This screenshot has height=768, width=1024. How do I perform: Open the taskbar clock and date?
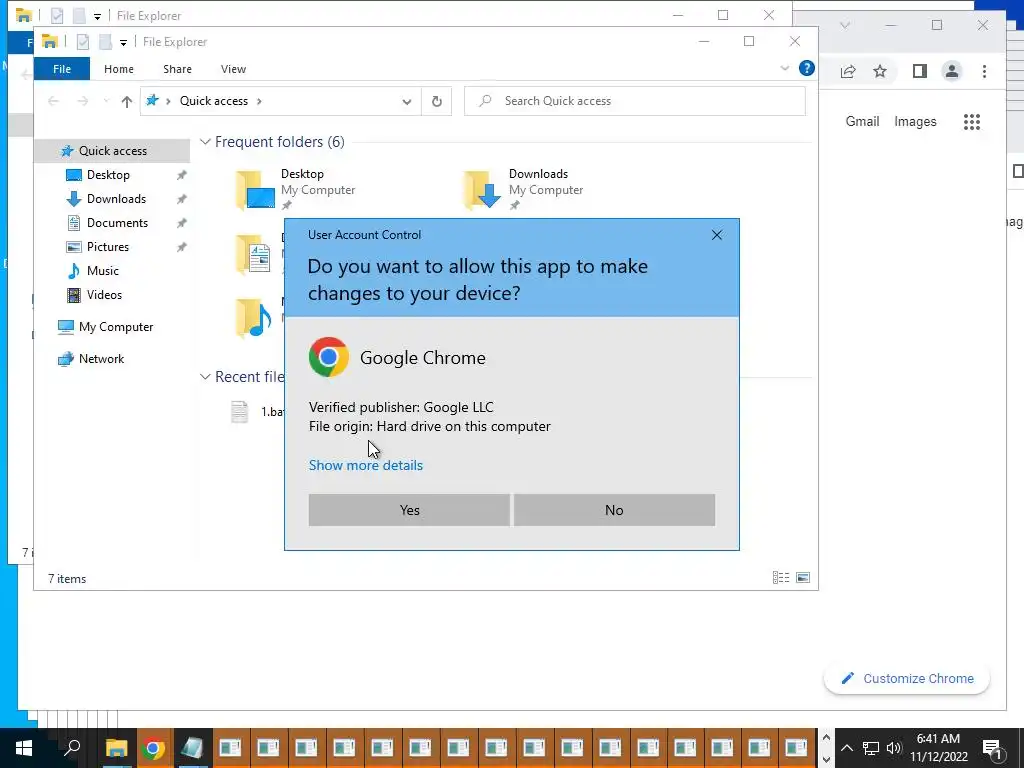point(938,748)
